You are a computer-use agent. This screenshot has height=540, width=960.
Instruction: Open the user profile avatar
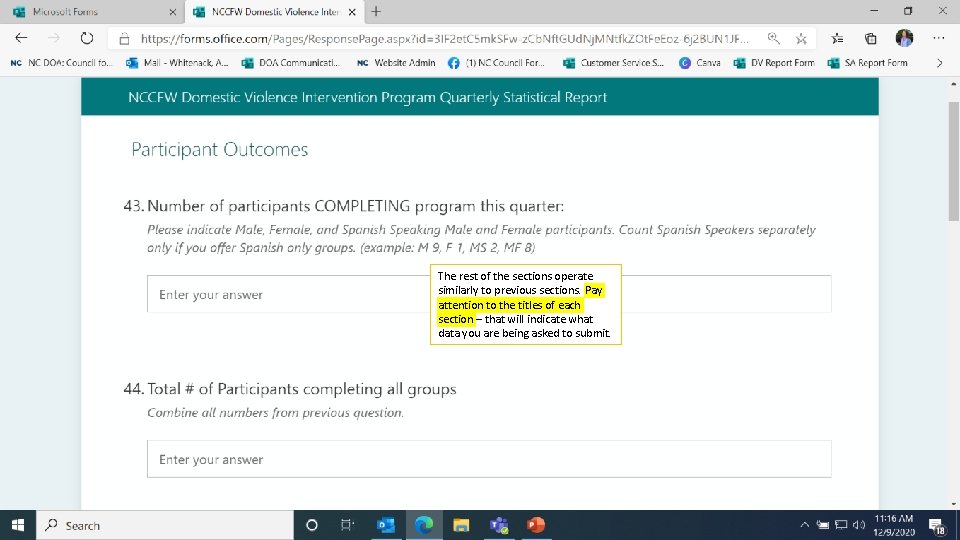[904, 38]
